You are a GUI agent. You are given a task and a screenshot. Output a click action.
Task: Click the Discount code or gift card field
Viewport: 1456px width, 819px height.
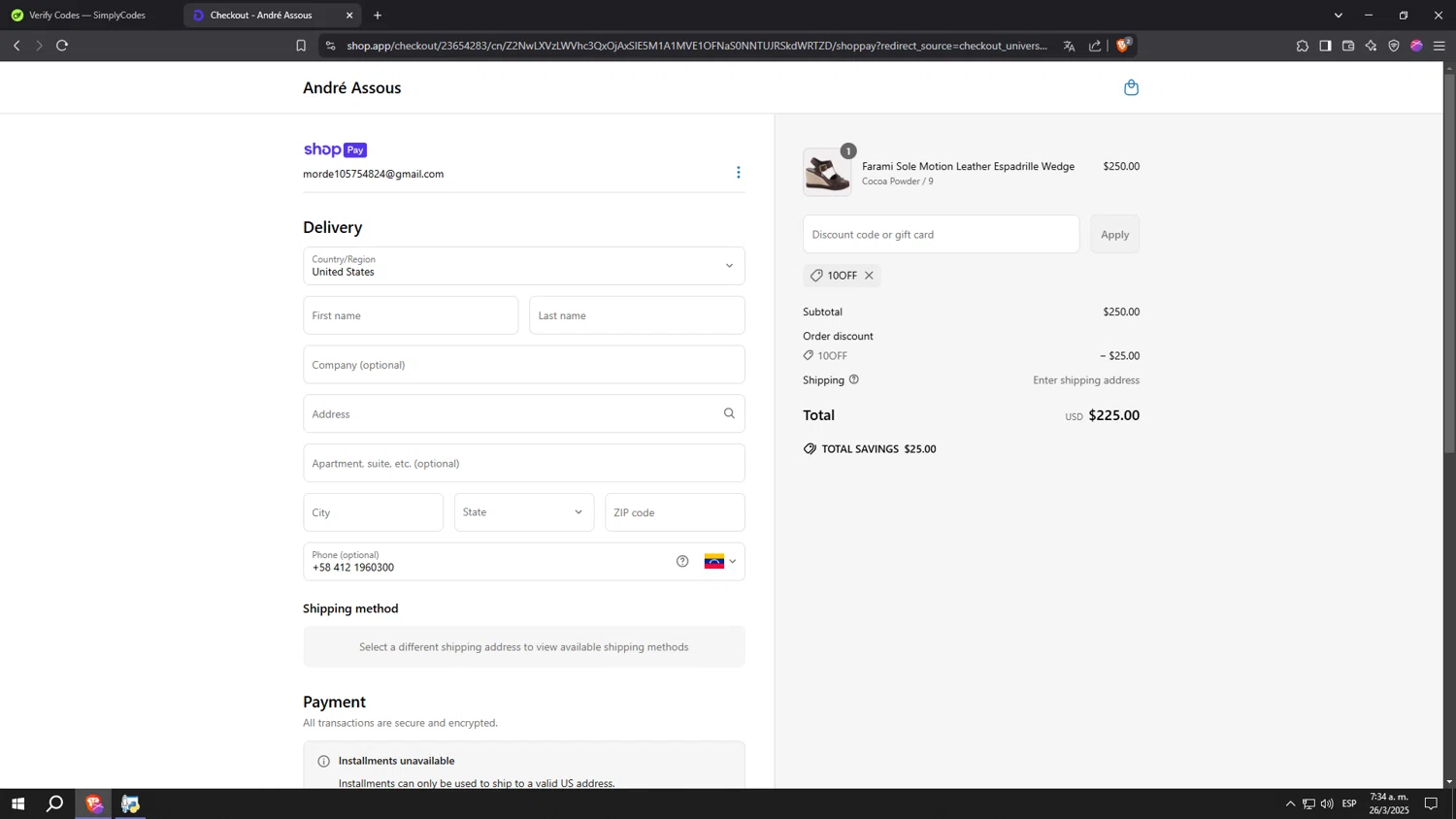pyautogui.click(x=941, y=234)
